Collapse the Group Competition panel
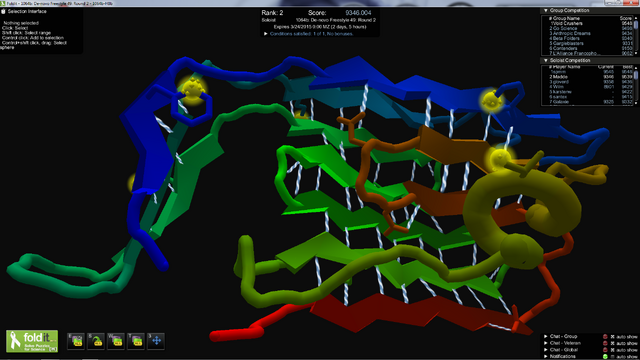 (x=546, y=10)
